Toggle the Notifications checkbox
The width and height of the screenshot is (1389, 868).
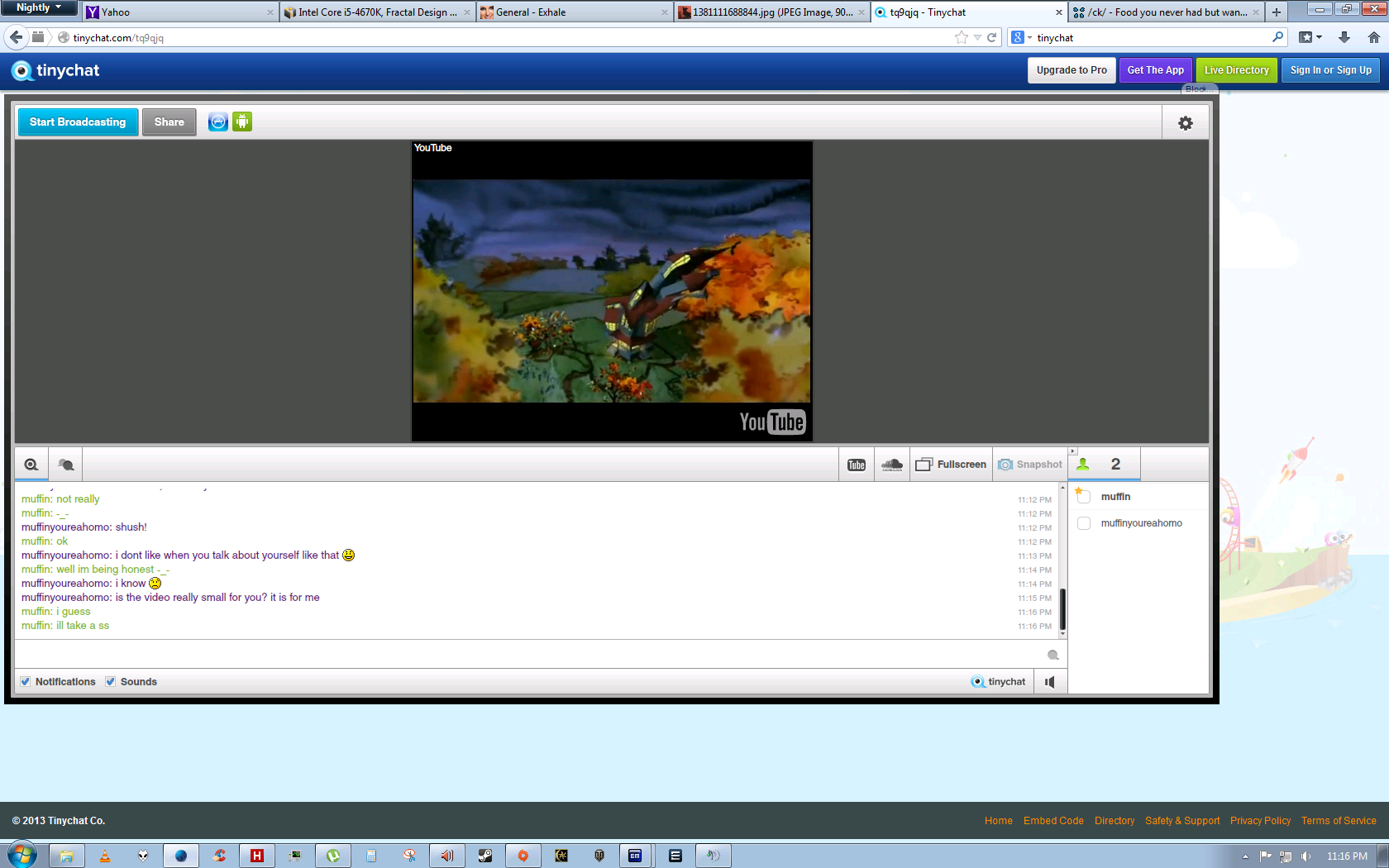pyautogui.click(x=26, y=682)
